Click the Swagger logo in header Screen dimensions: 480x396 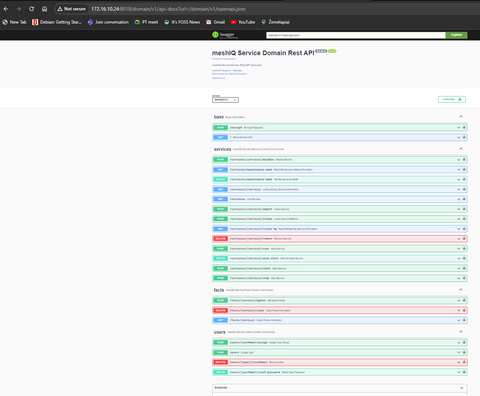click(x=225, y=35)
